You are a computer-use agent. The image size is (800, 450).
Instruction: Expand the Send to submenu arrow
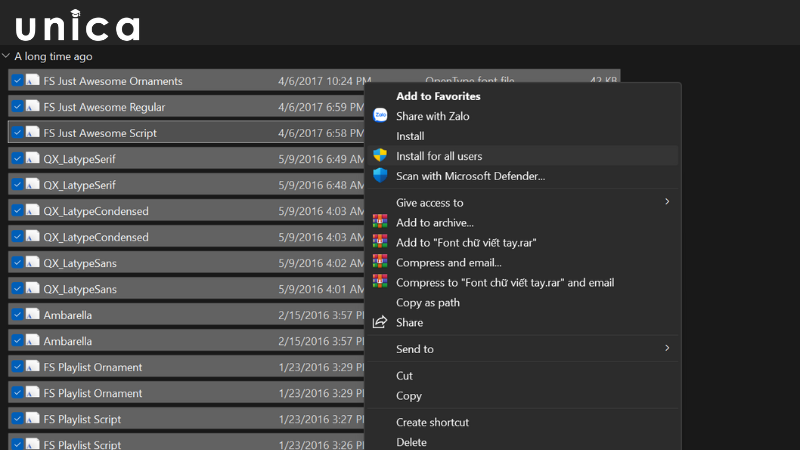(667, 349)
